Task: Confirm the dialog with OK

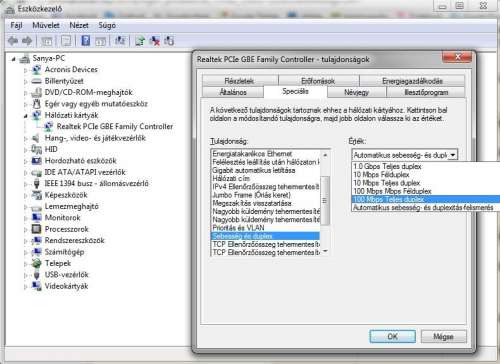Action: click(393, 336)
